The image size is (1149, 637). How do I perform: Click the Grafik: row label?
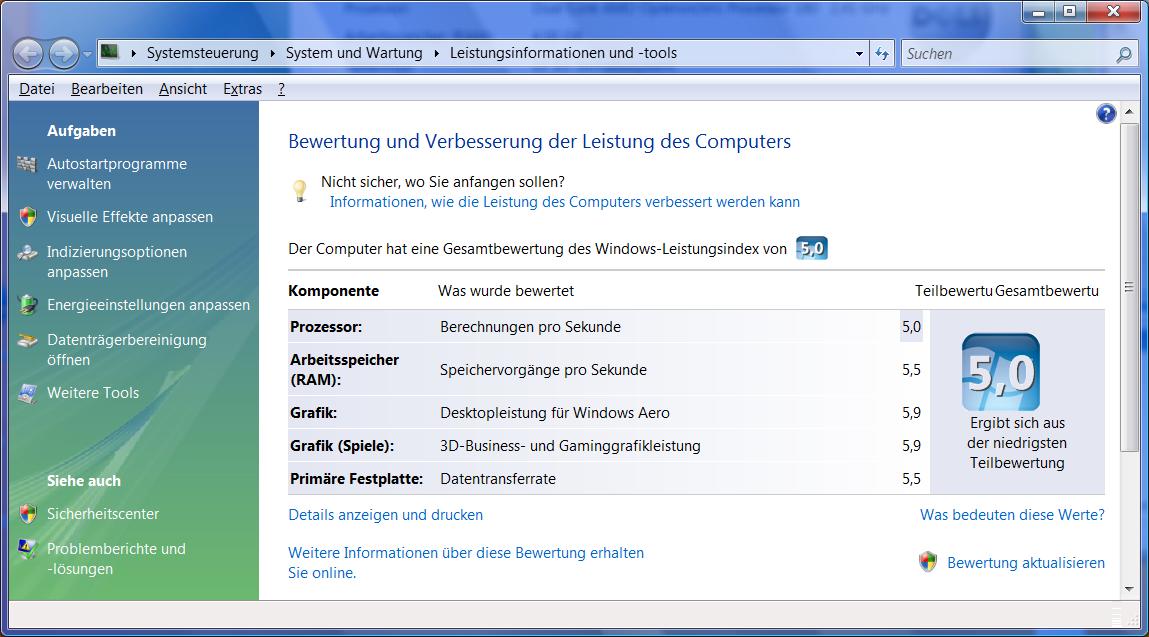(314, 413)
